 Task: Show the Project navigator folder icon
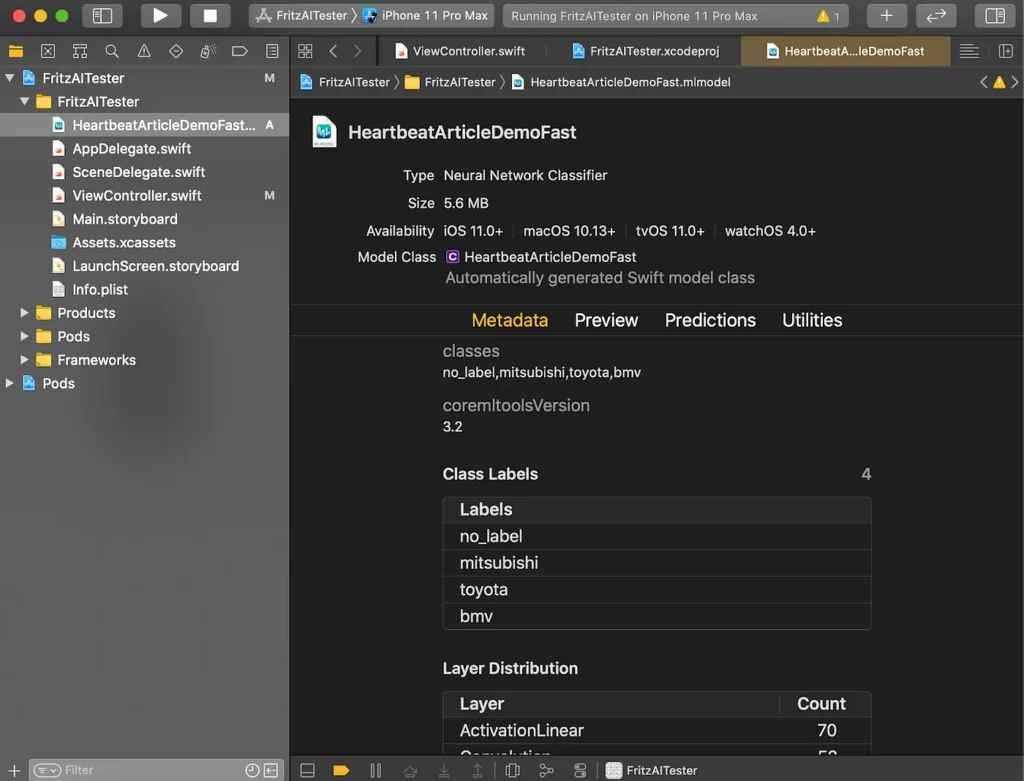[16, 51]
